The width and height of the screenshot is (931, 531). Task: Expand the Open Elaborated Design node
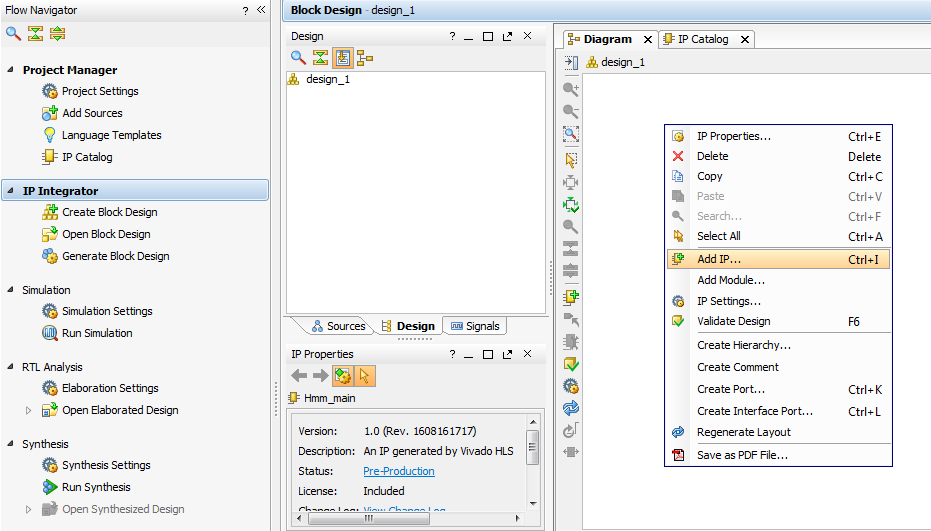pos(28,410)
